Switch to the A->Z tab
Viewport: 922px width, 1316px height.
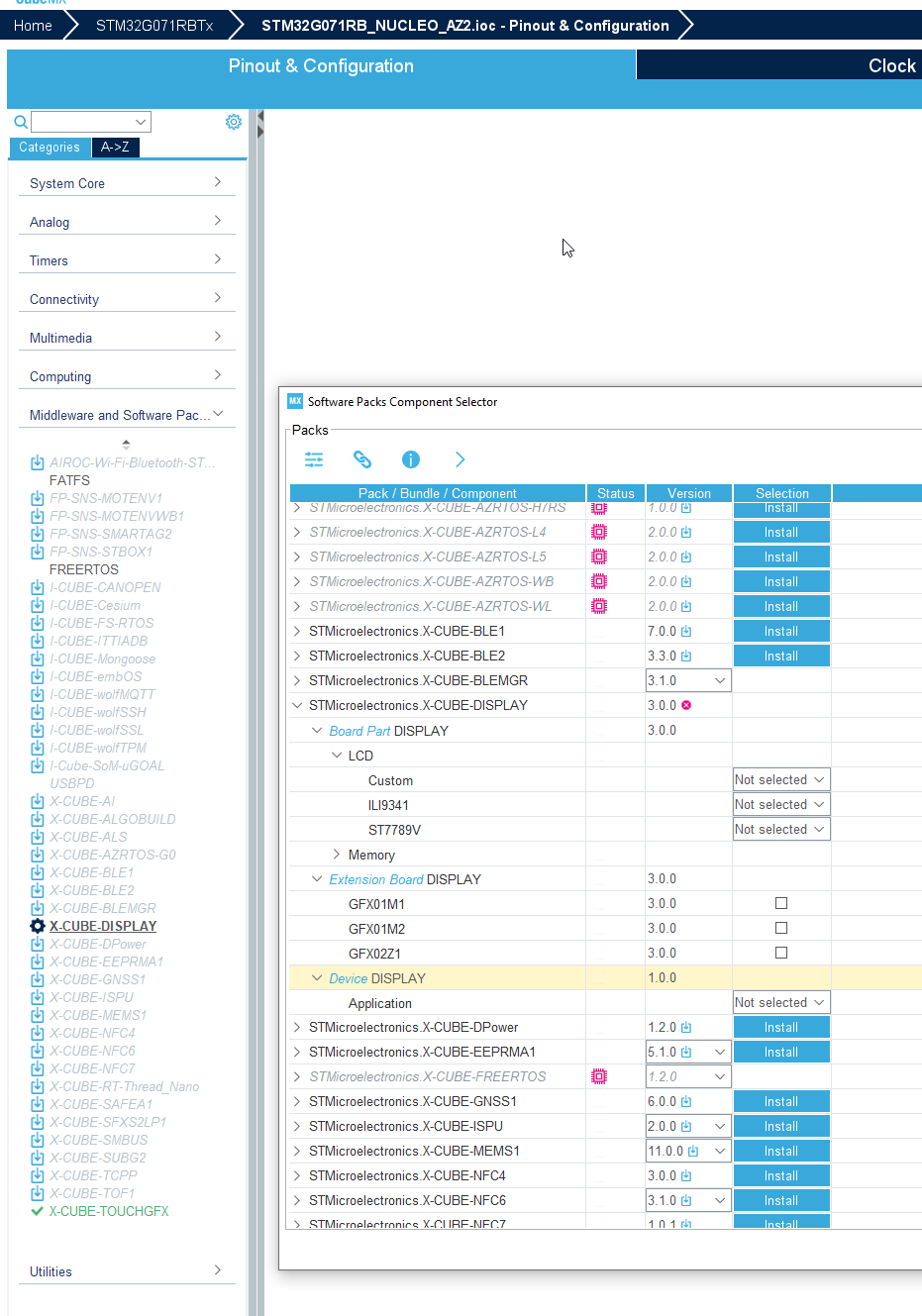click(115, 147)
